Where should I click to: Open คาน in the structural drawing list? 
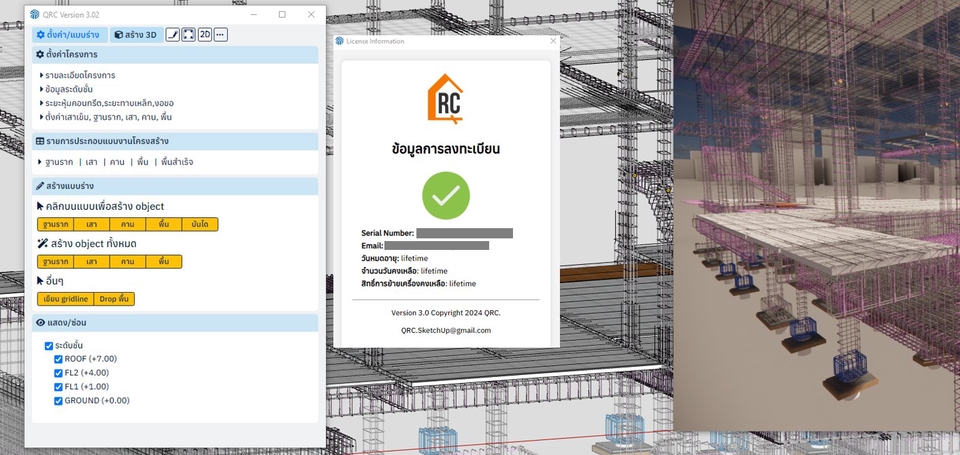click(x=118, y=162)
